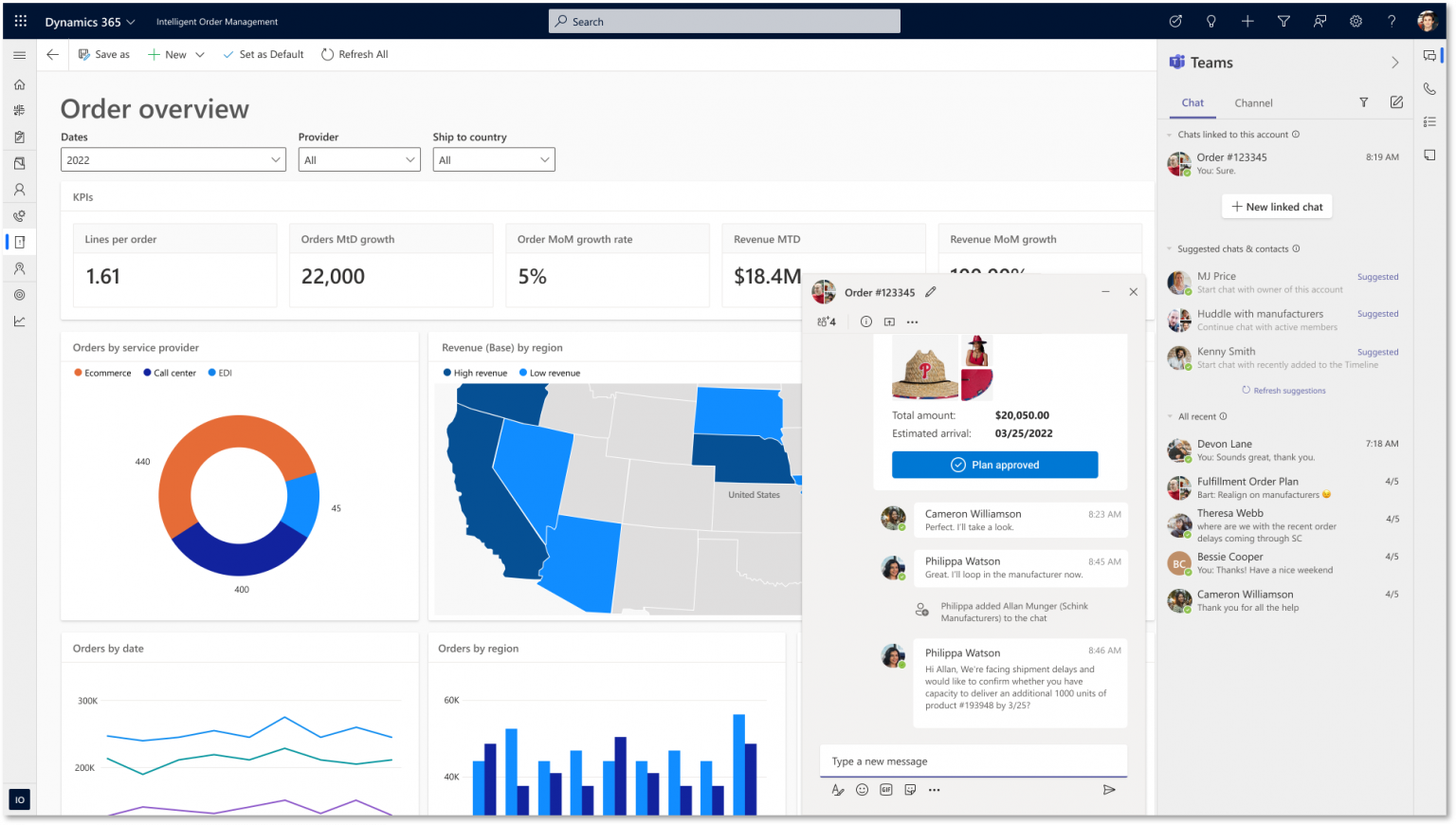Select the Chat tab in Teams

[1192, 102]
